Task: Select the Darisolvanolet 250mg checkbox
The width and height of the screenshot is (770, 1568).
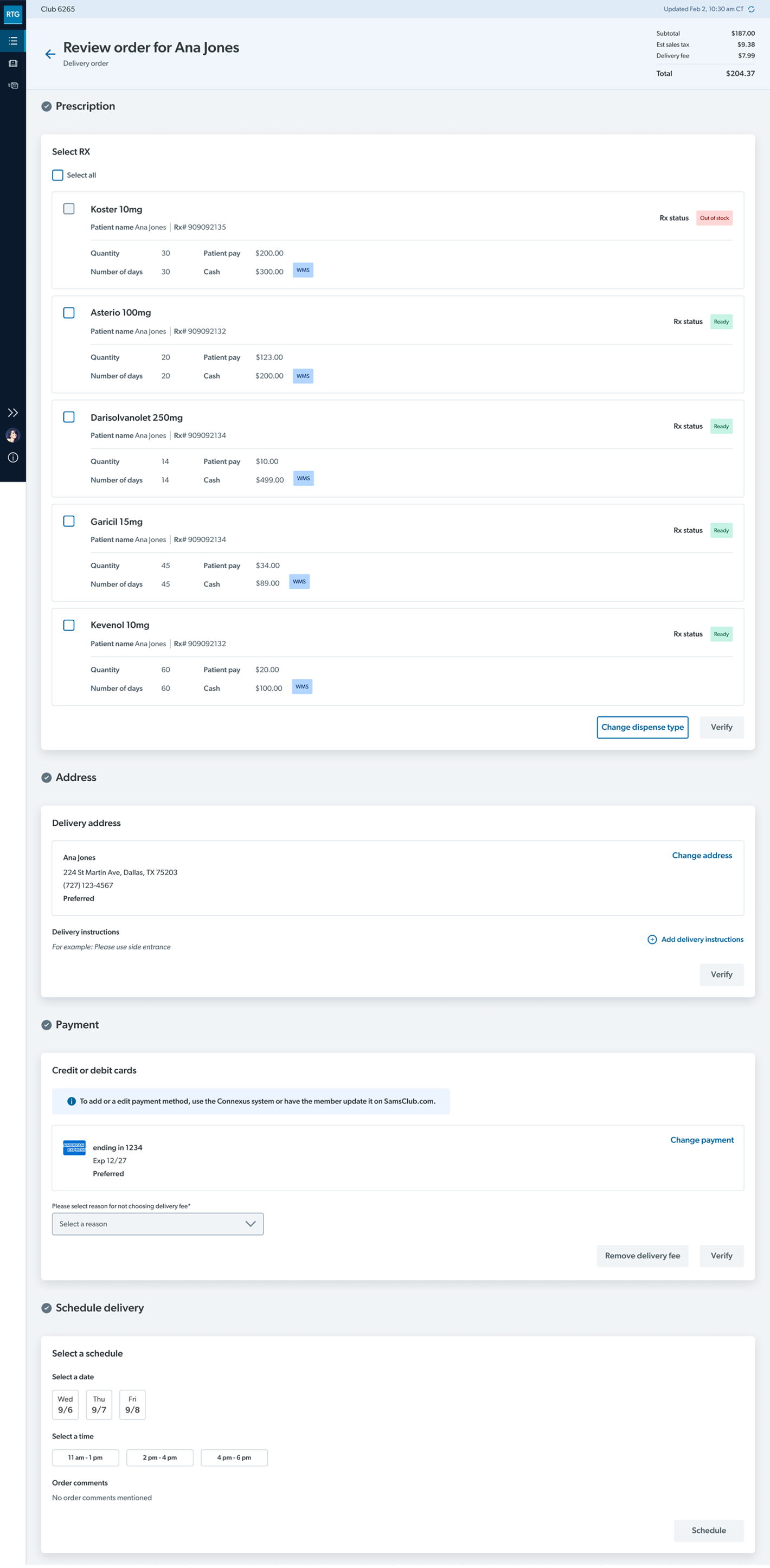Action: tap(69, 417)
